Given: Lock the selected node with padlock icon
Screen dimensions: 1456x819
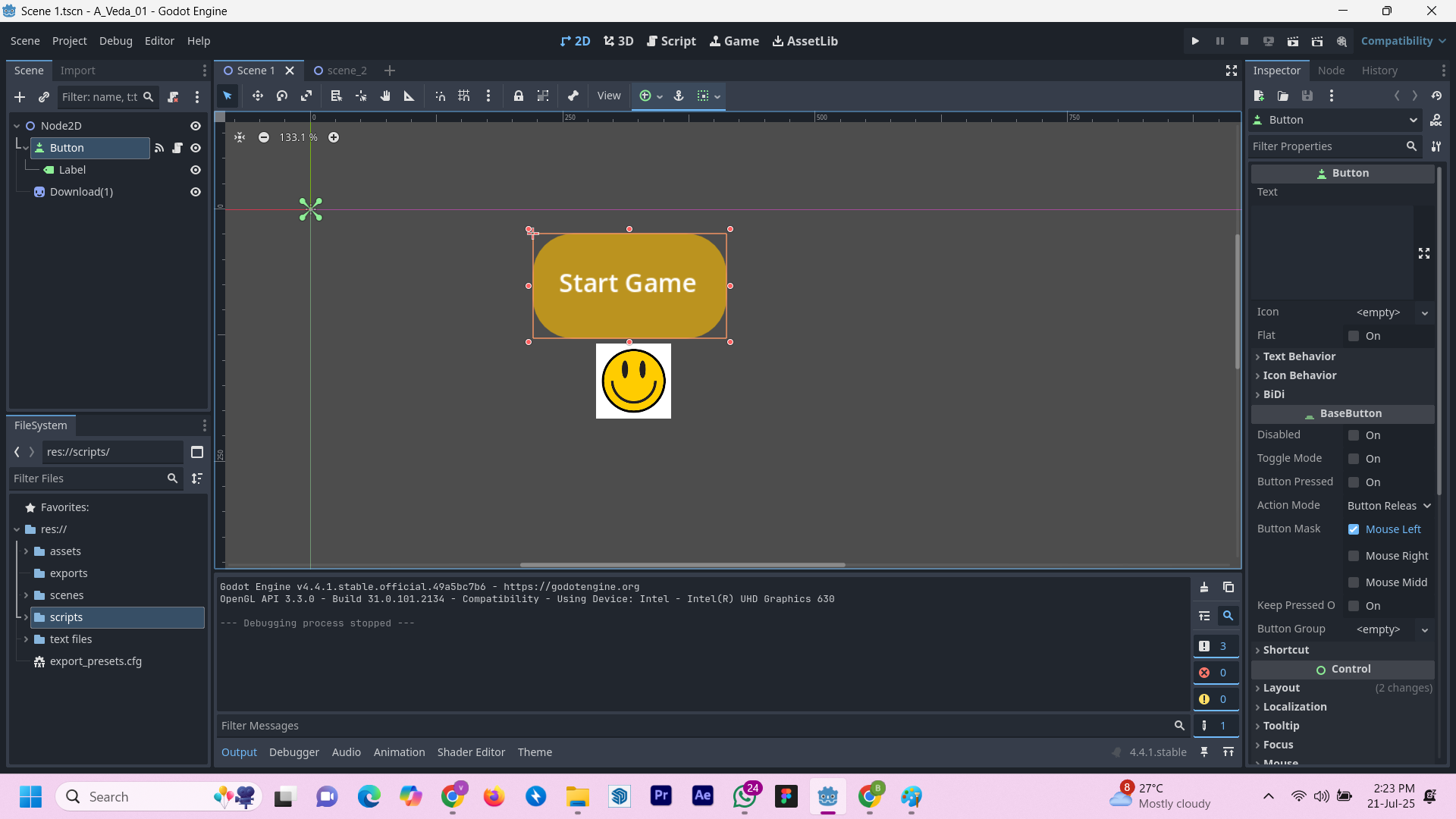Looking at the screenshot, I should (x=519, y=96).
